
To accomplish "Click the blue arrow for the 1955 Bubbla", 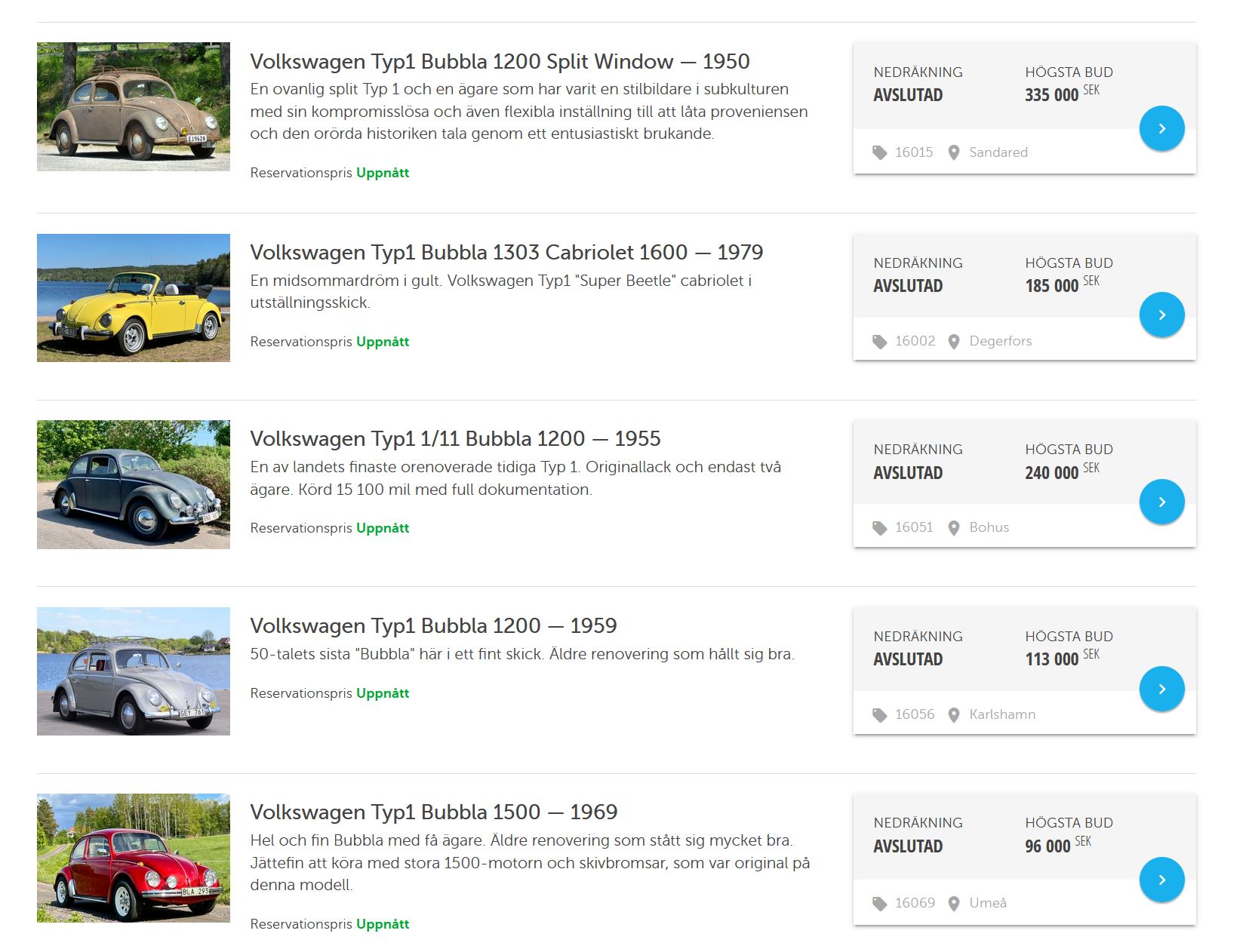I will (x=1161, y=502).
